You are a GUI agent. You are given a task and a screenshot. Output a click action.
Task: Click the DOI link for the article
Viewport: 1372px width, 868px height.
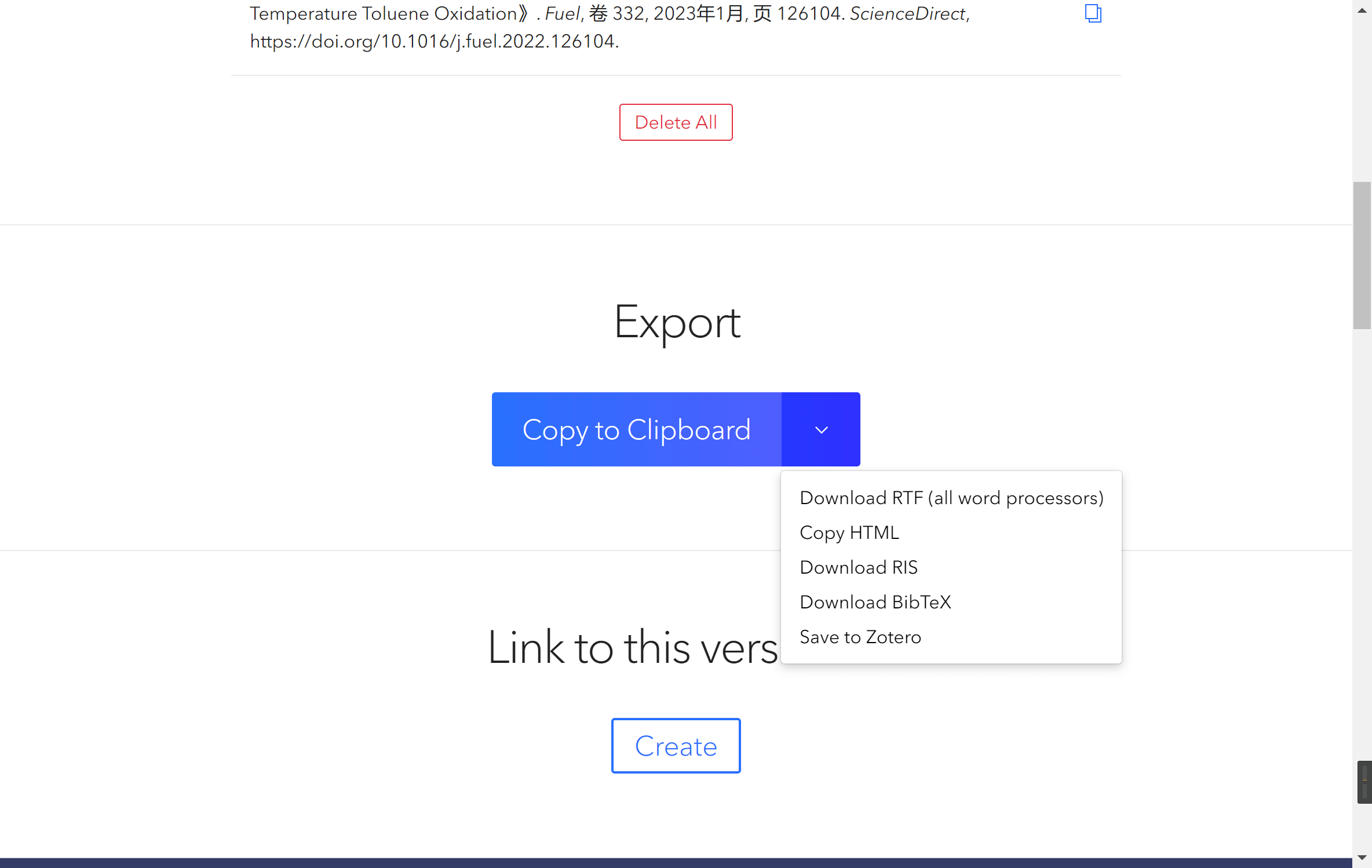coord(430,40)
